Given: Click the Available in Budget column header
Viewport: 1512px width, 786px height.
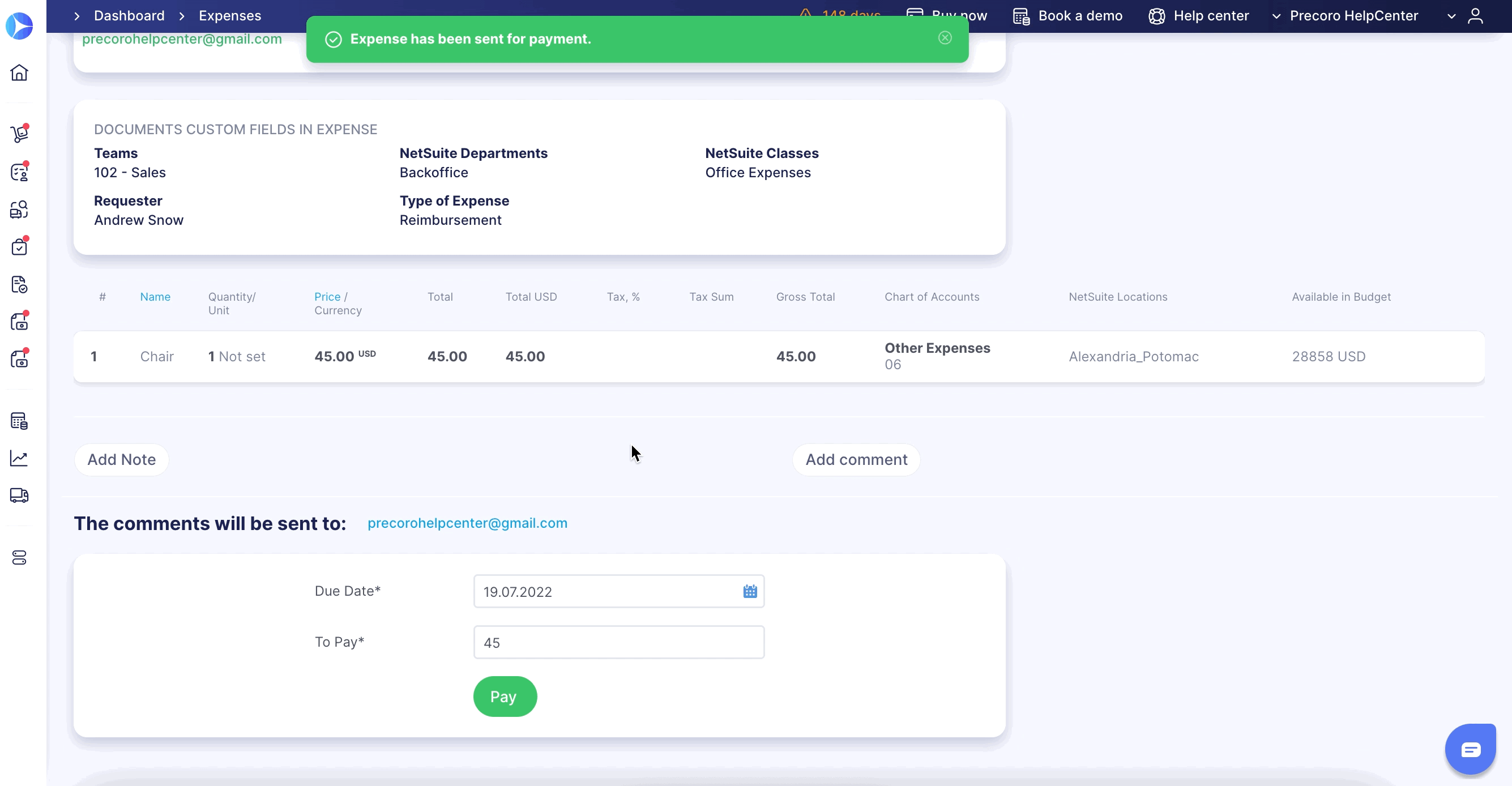Looking at the screenshot, I should pyautogui.click(x=1341, y=297).
